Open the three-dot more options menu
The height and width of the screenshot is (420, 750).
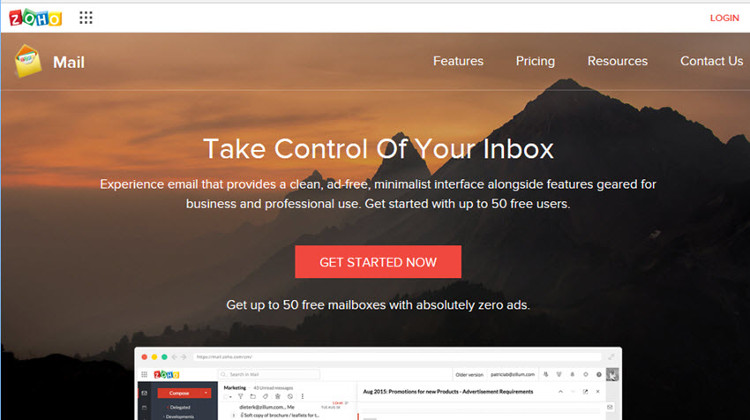tap(302, 396)
